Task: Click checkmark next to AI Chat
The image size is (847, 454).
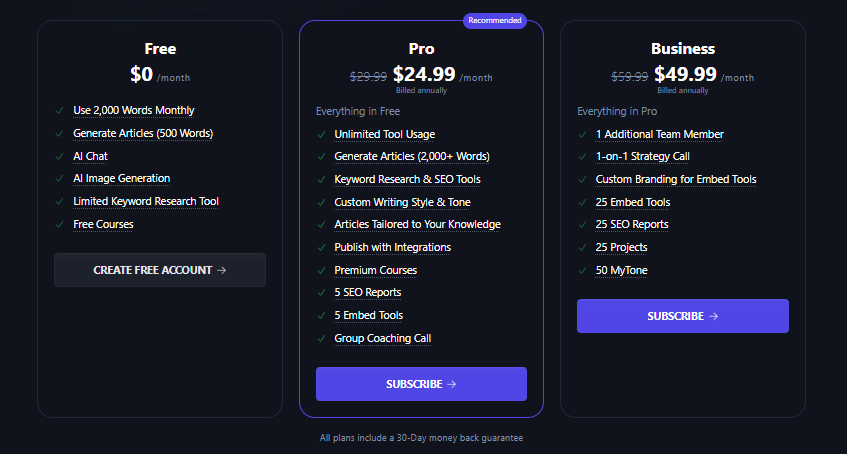Action: (x=59, y=156)
